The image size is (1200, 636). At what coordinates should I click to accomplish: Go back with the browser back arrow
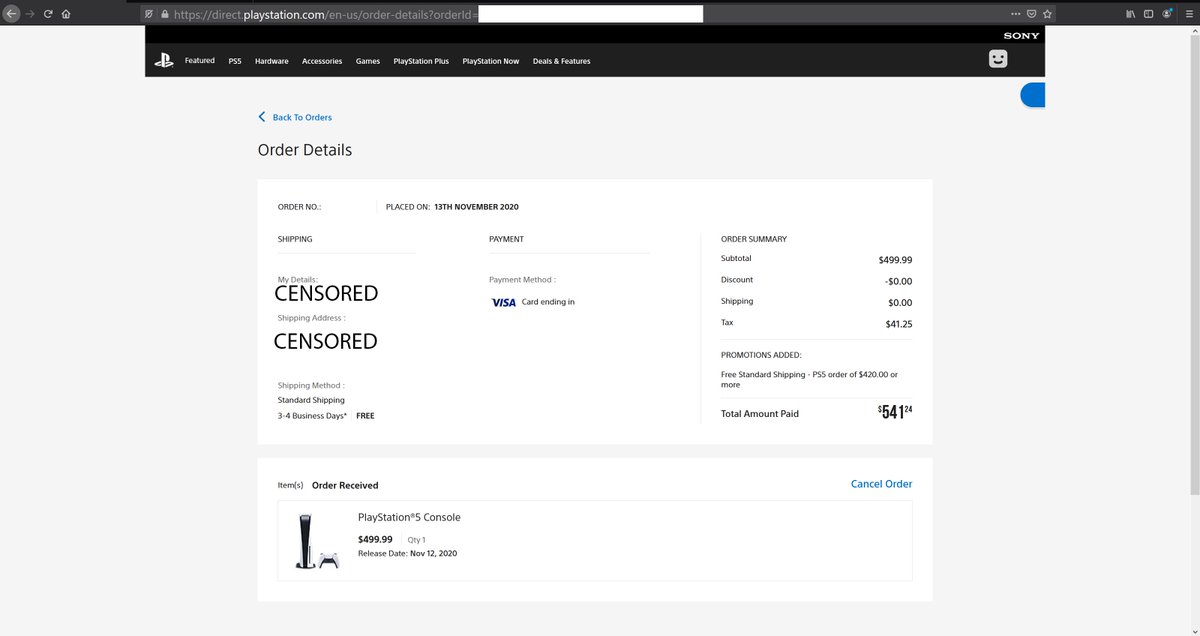point(11,14)
